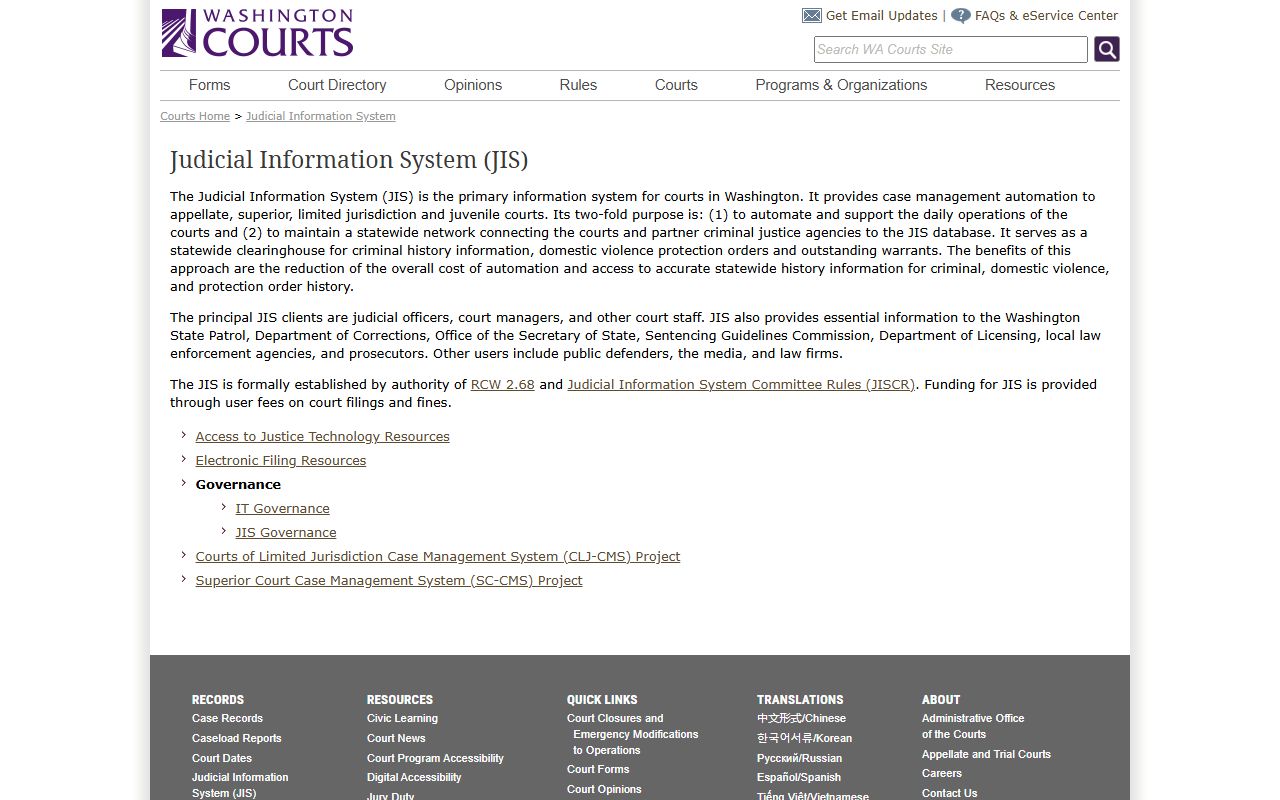Open the Opinions menu
The image size is (1280, 800).
[473, 85]
